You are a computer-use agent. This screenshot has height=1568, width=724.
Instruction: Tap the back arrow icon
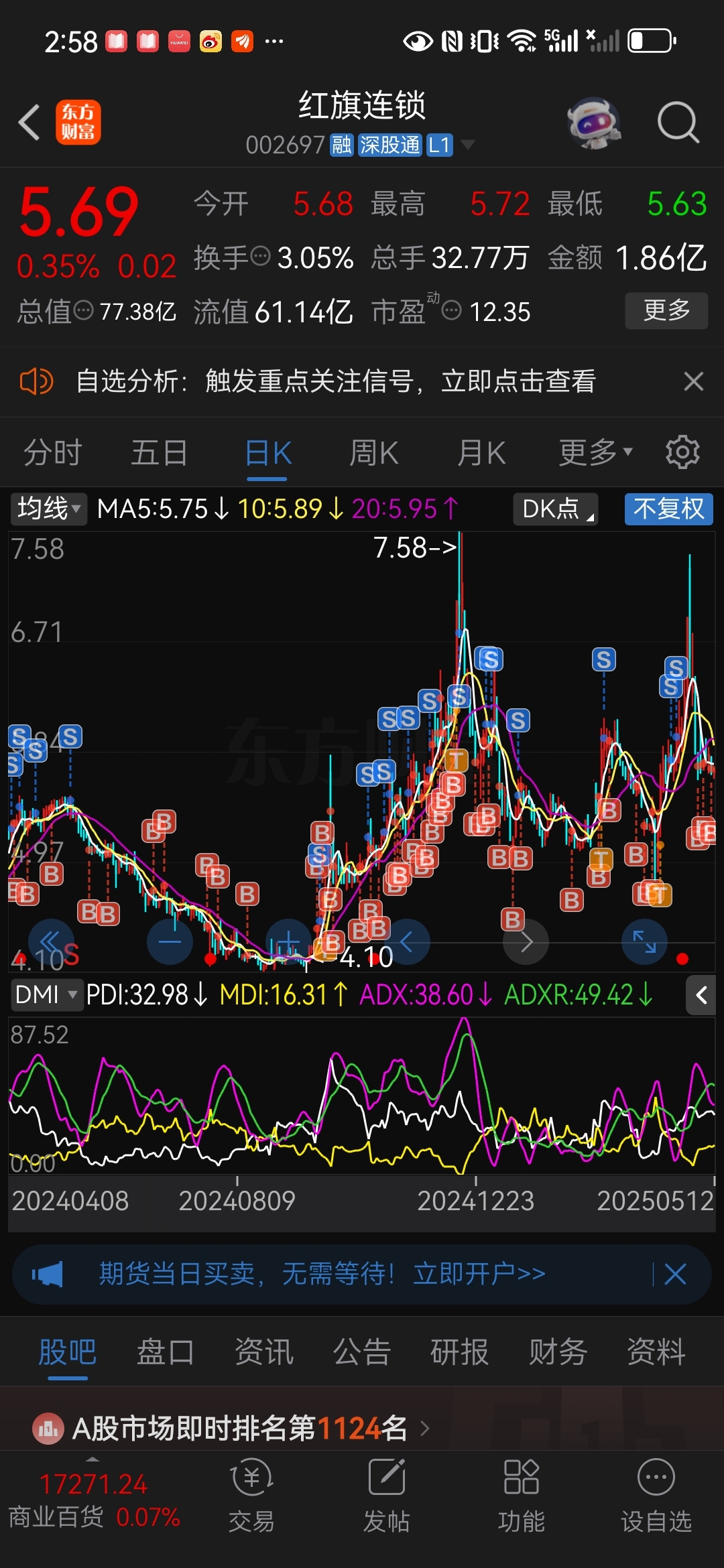tap(29, 123)
